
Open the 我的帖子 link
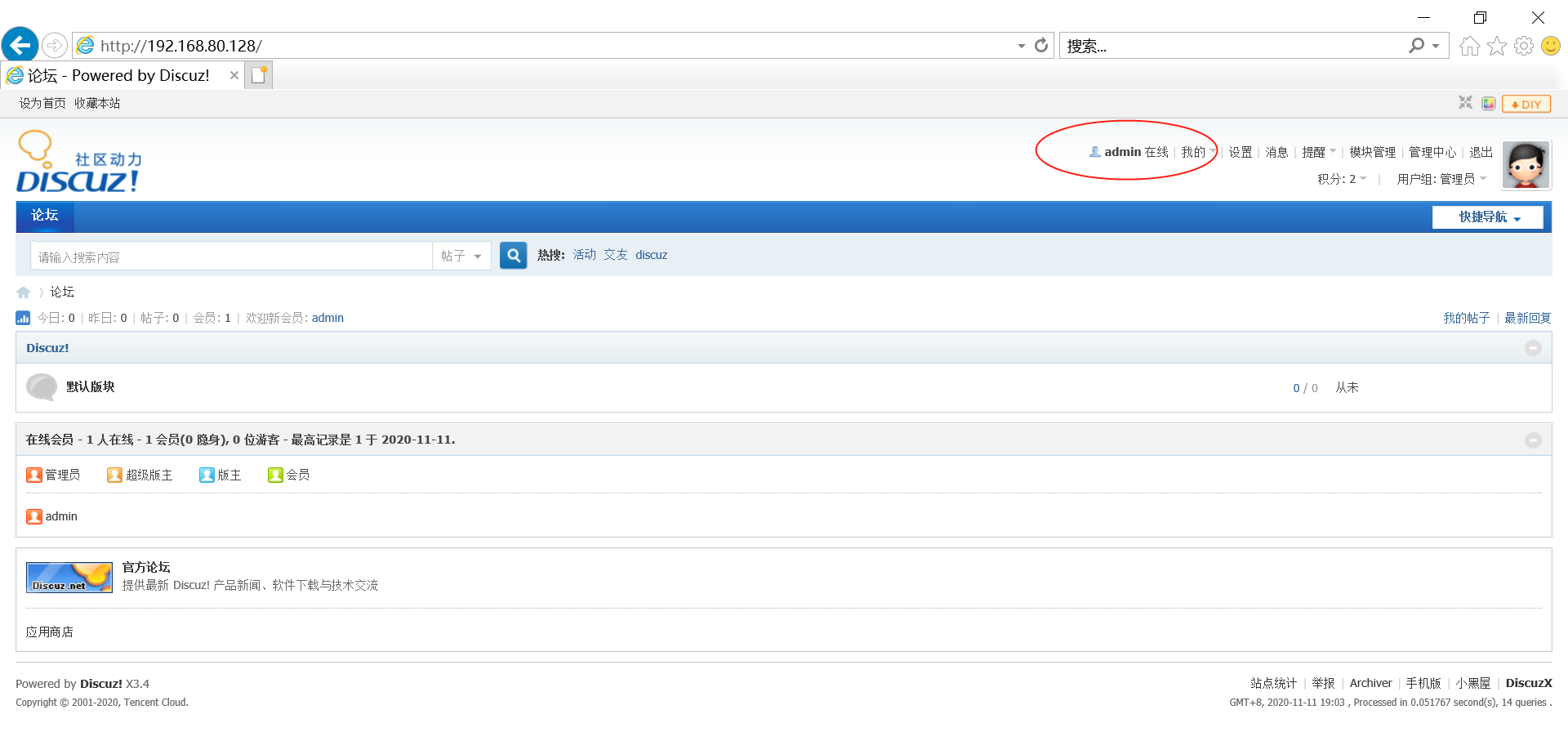(x=1467, y=318)
